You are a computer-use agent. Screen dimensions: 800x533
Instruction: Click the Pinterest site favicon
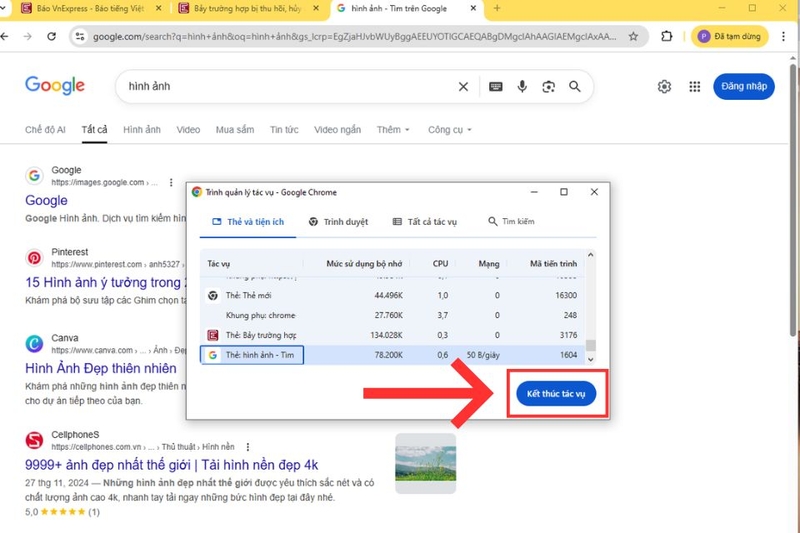(x=34, y=258)
